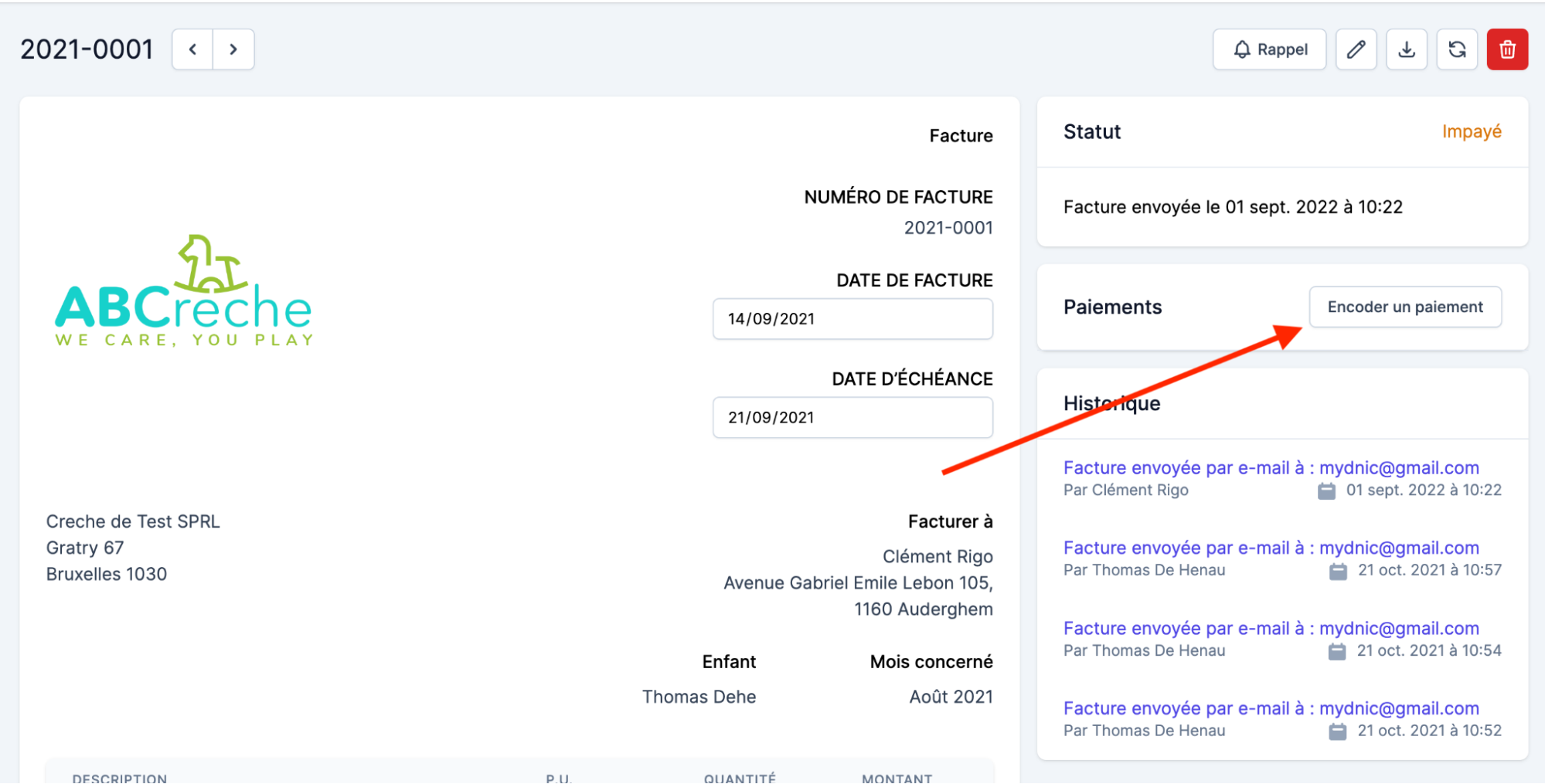Click the Rappel reminder button
Screen dimensions: 1545x784
coord(1269,49)
